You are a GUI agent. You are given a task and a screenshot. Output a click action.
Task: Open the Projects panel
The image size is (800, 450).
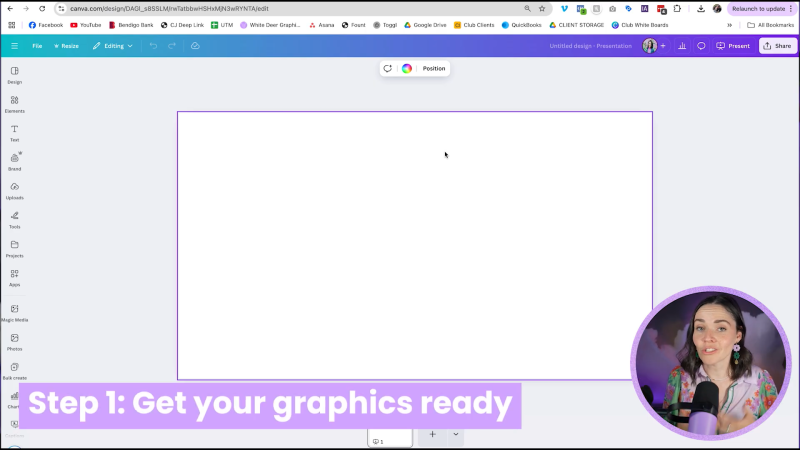[x=14, y=249]
